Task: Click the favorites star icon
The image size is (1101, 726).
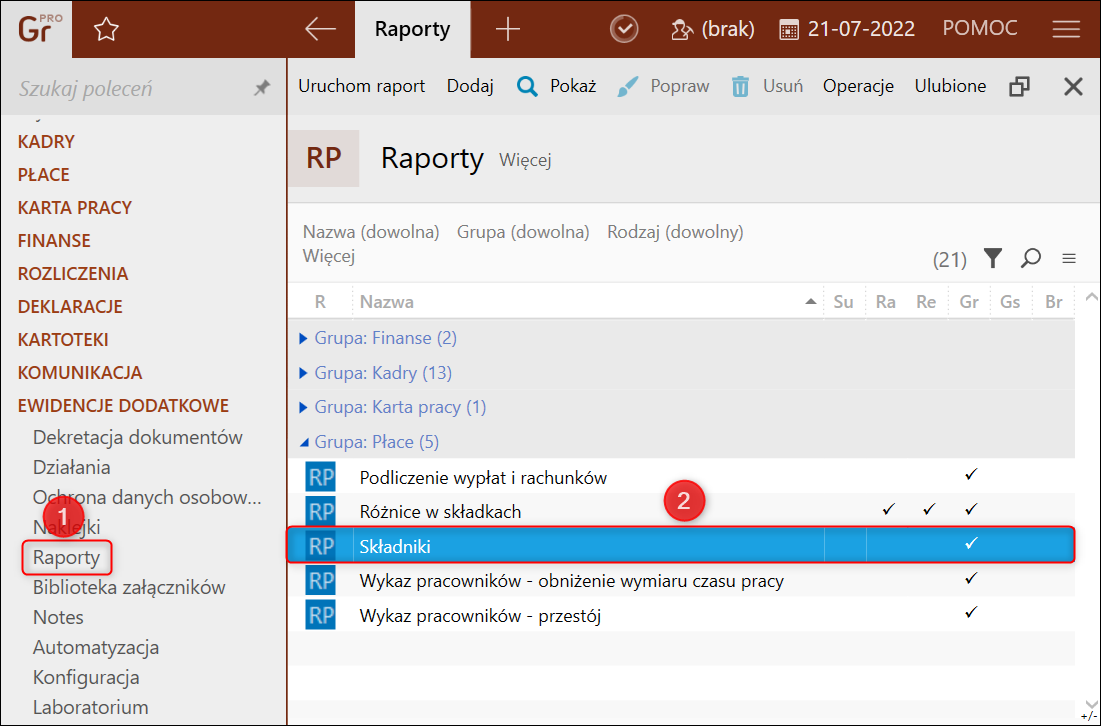Action: click(106, 30)
